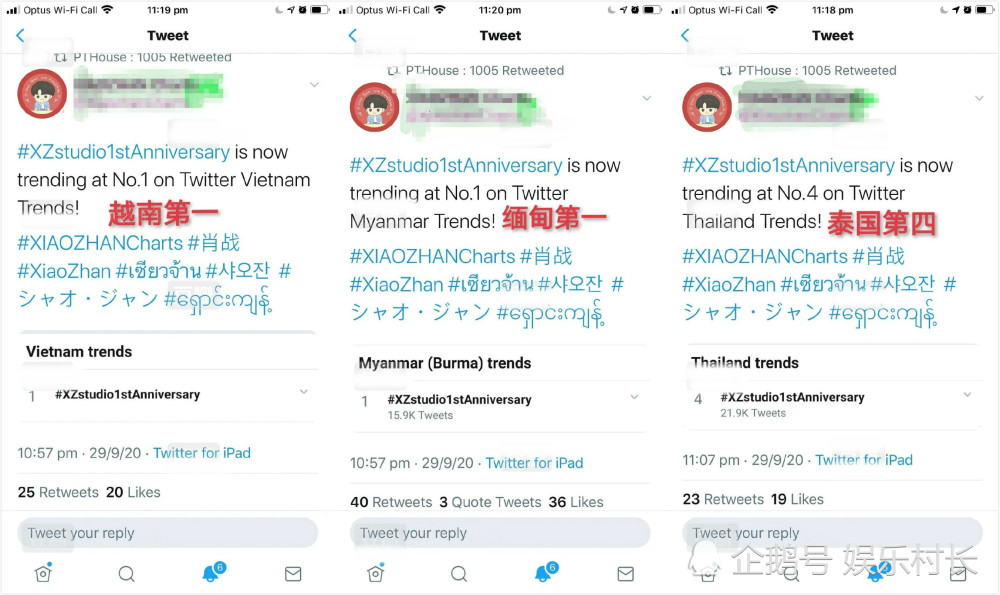Open tweet options chevron in the Myanmar tweet
The width and height of the screenshot is (1000, 595).
point(647,98)
